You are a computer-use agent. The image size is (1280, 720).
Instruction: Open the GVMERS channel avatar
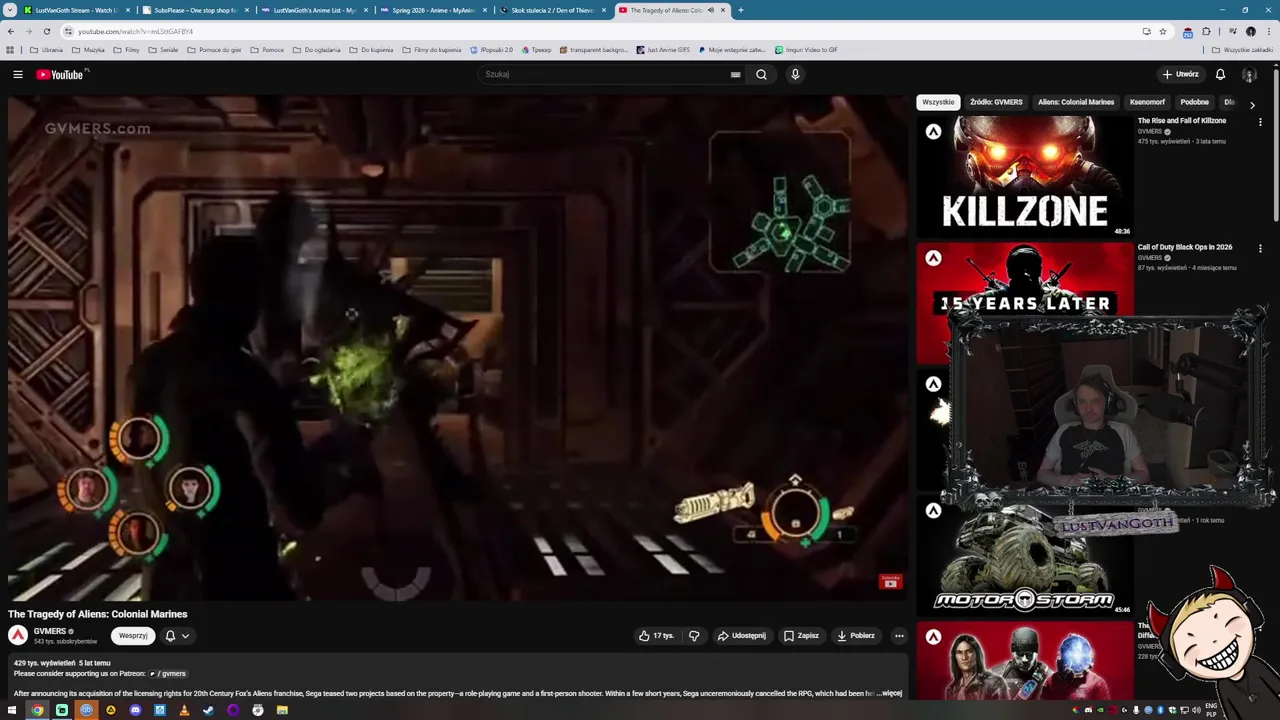(18, 635)
